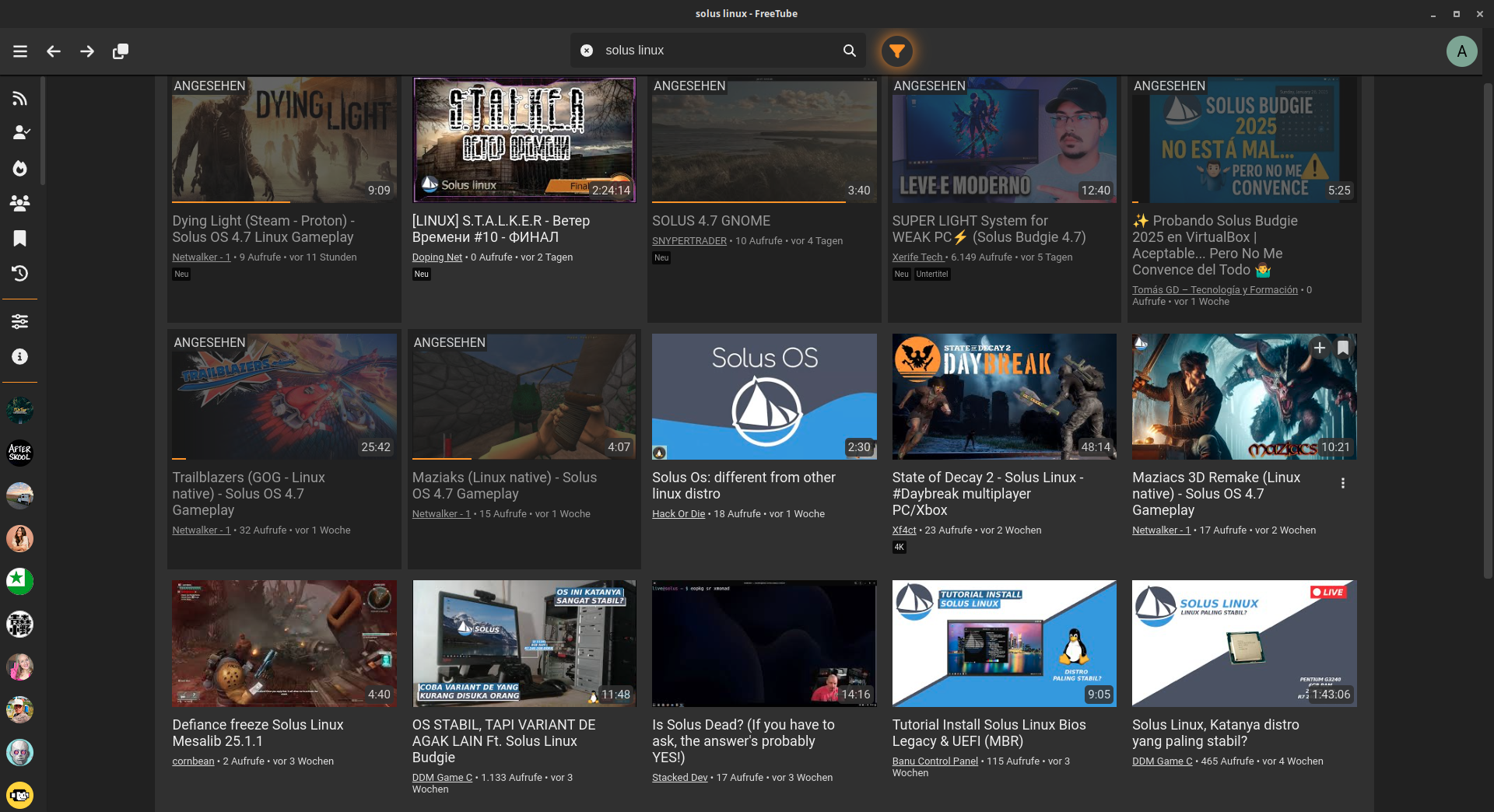The height and width of the screenshot is (812, 1494).
Task: Open Subscriptions feed icon in sidebar
Action: 20,98
